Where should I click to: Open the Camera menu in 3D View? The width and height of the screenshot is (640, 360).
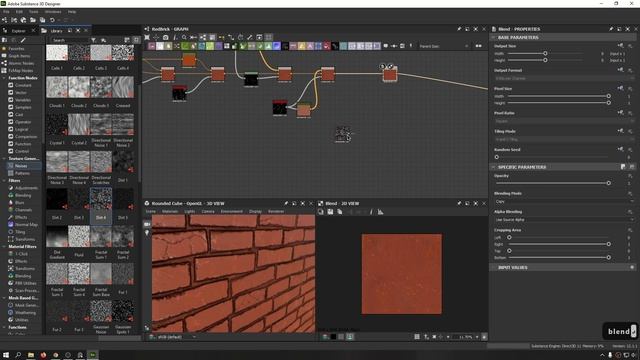pos(208,211)
